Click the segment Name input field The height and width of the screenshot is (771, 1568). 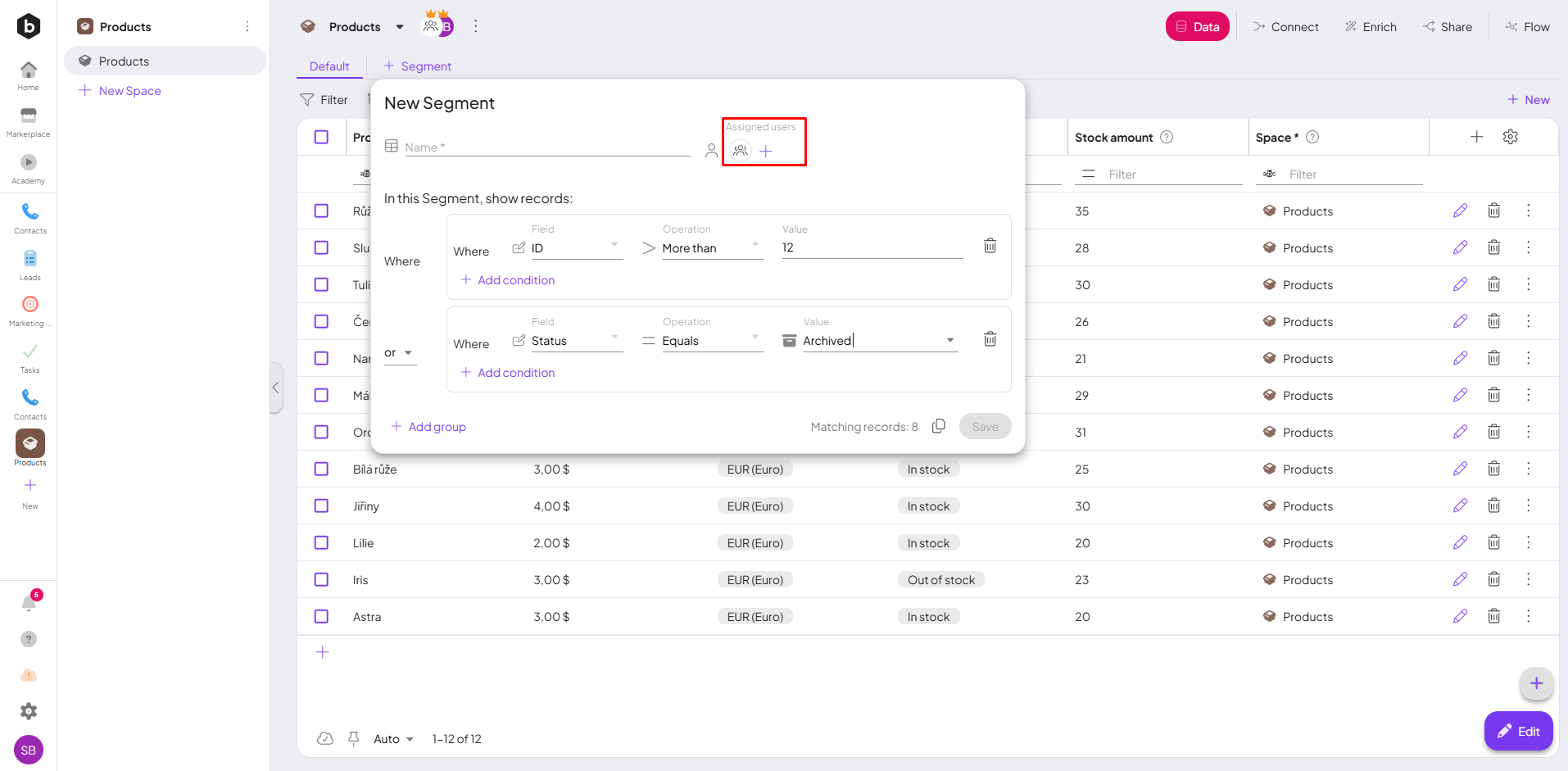(x=547, y=147)
